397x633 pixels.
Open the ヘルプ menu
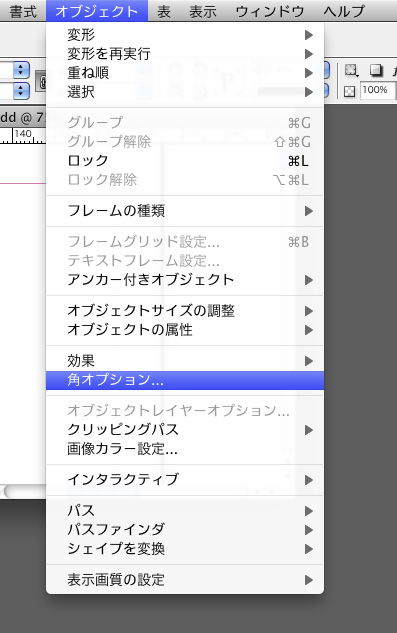[344, 11]
